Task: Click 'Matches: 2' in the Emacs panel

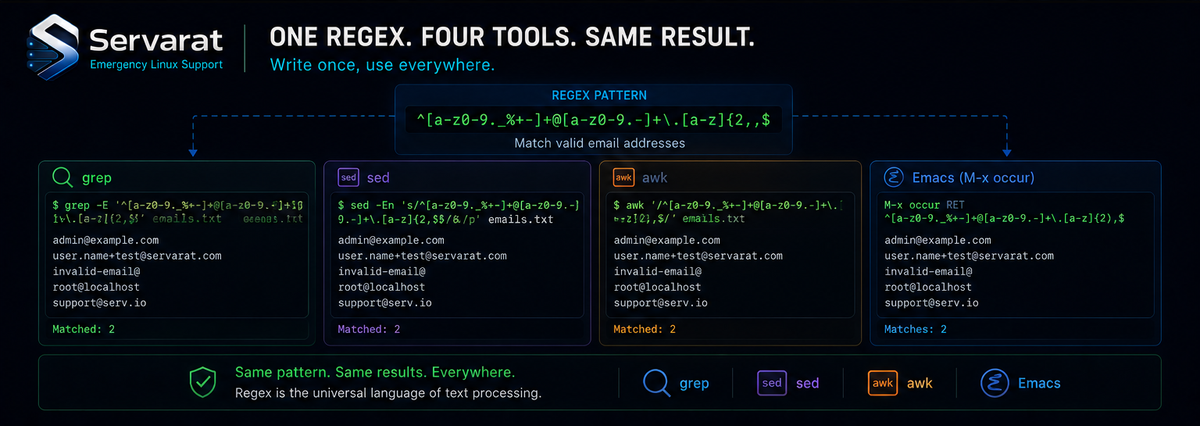Action: coord(916,328)
